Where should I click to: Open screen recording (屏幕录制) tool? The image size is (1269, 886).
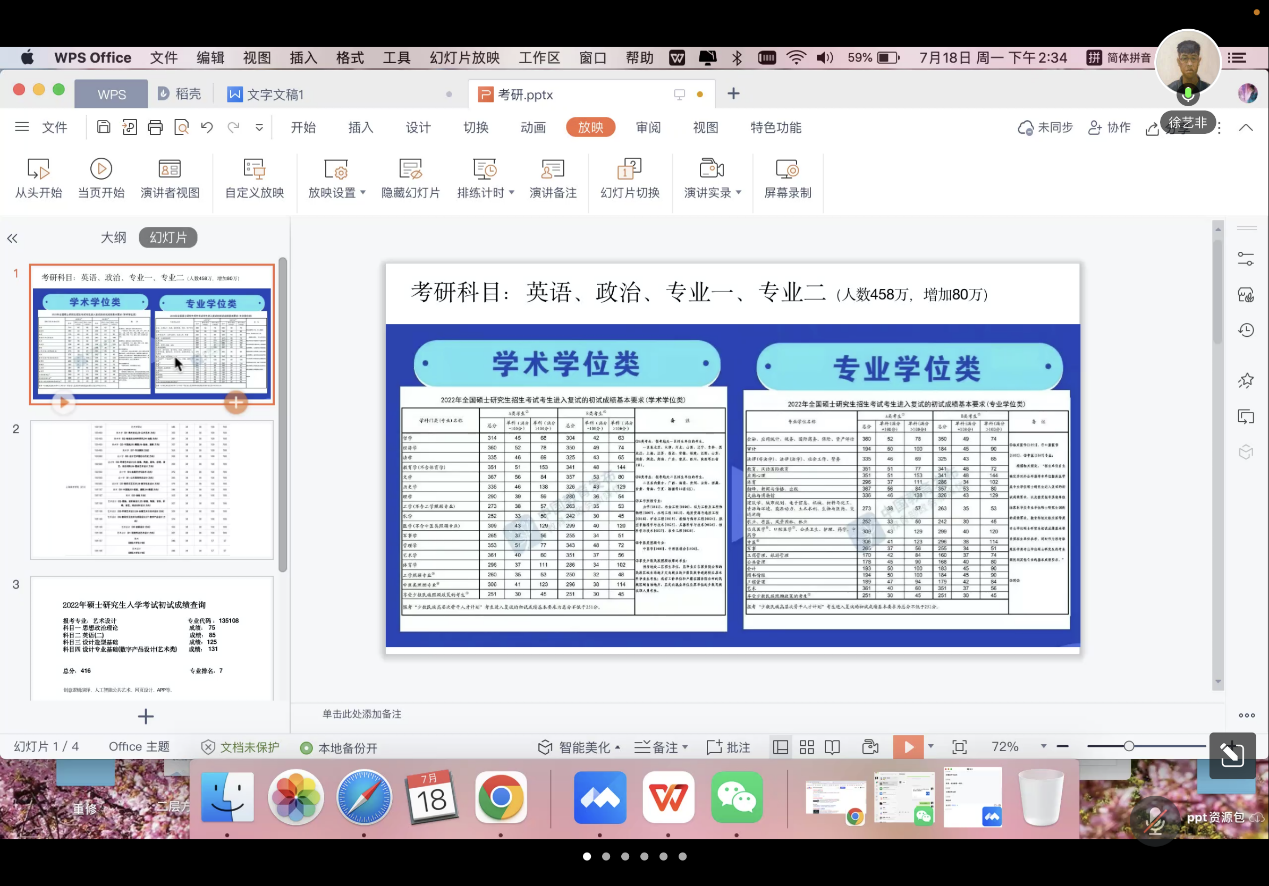(x=788, y=179)
